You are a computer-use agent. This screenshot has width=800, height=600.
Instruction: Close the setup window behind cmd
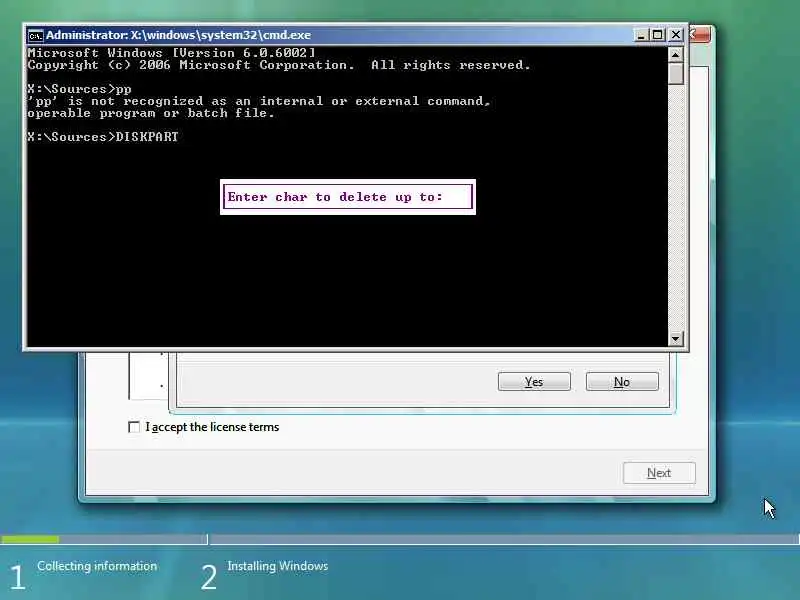[699, 35]
